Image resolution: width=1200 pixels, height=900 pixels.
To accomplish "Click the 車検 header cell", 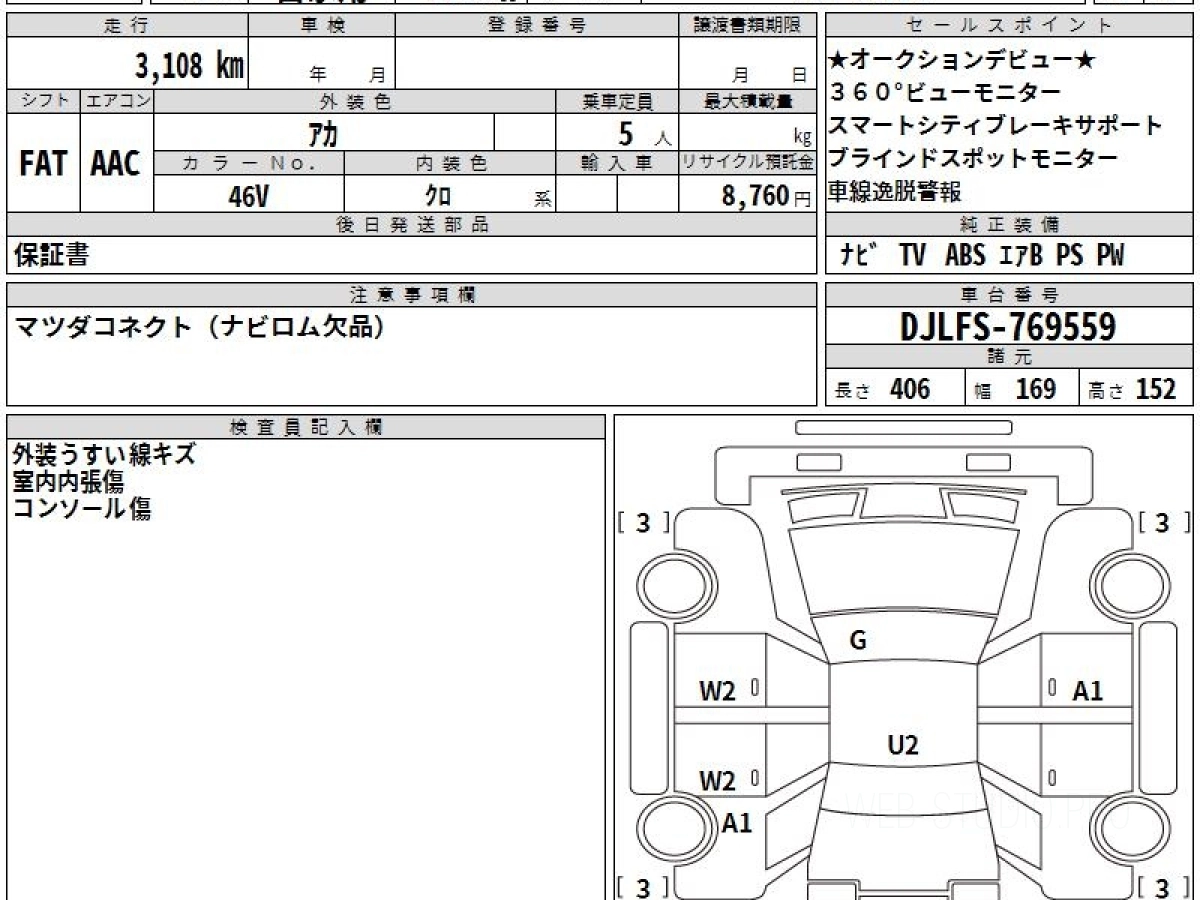I will pos(322,26).
